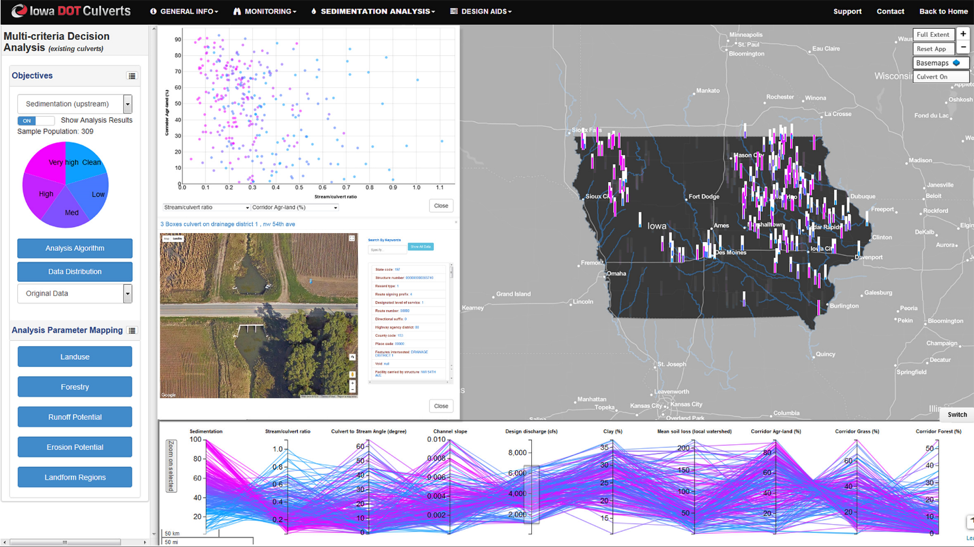The height and width of the screenshot is (547, 974).
Task: Open the Design Aids menu
Action: point(481,12)
